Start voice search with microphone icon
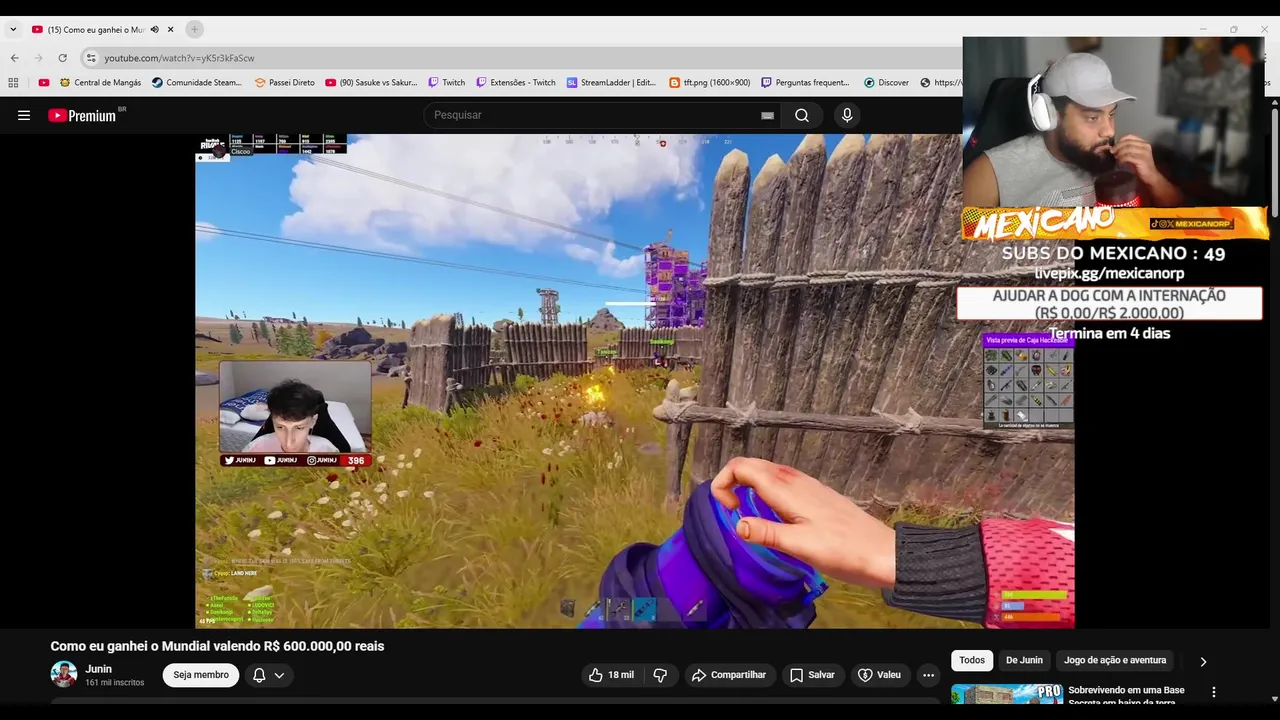Image resolution: width=1280 pixels, height=720 pixels. click(x=847, y=115)
